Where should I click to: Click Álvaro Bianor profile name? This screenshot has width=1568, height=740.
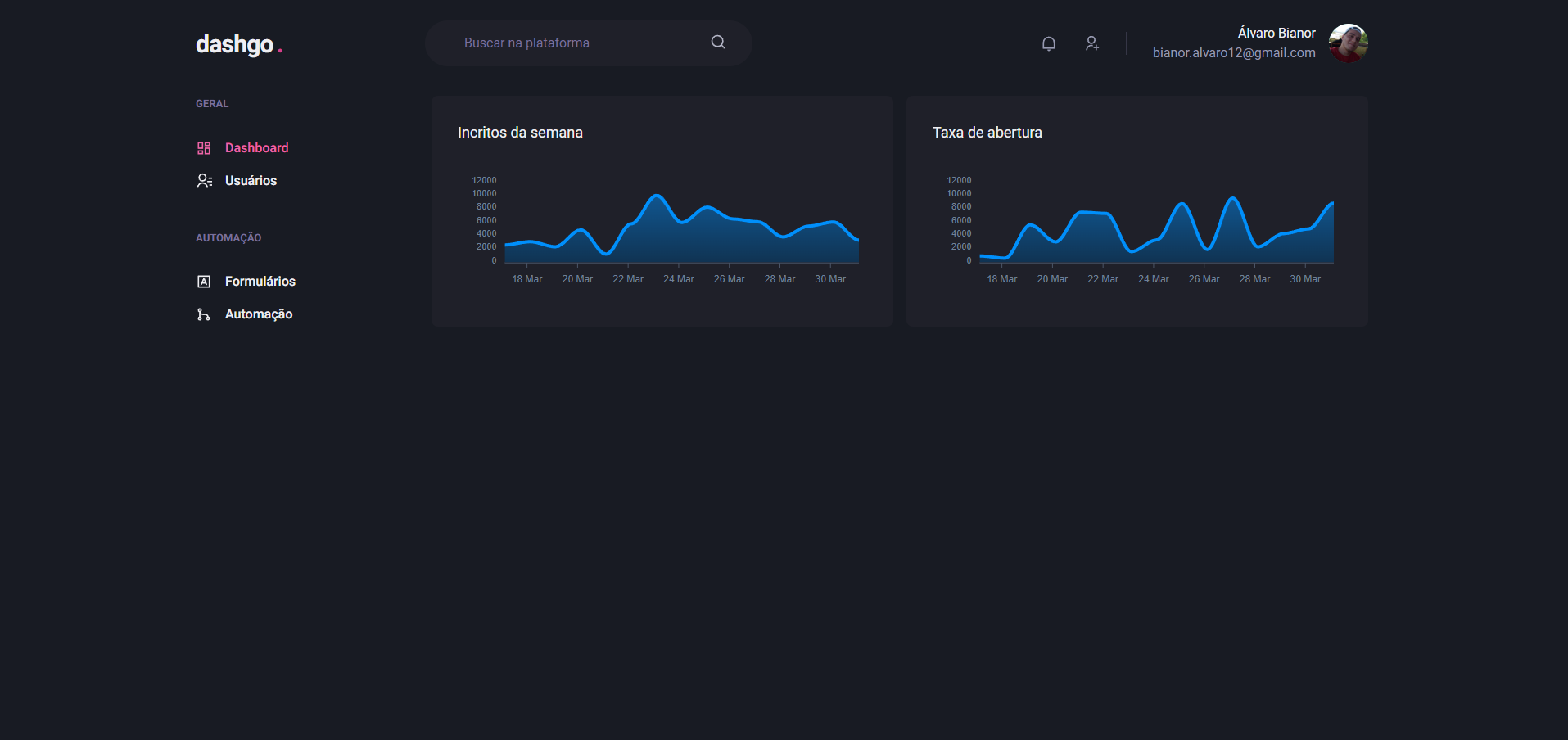coord(1276,33)
